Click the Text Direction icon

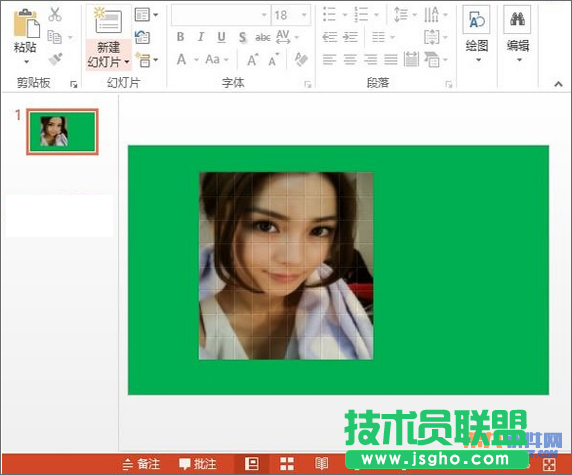(x=432, y=15)
